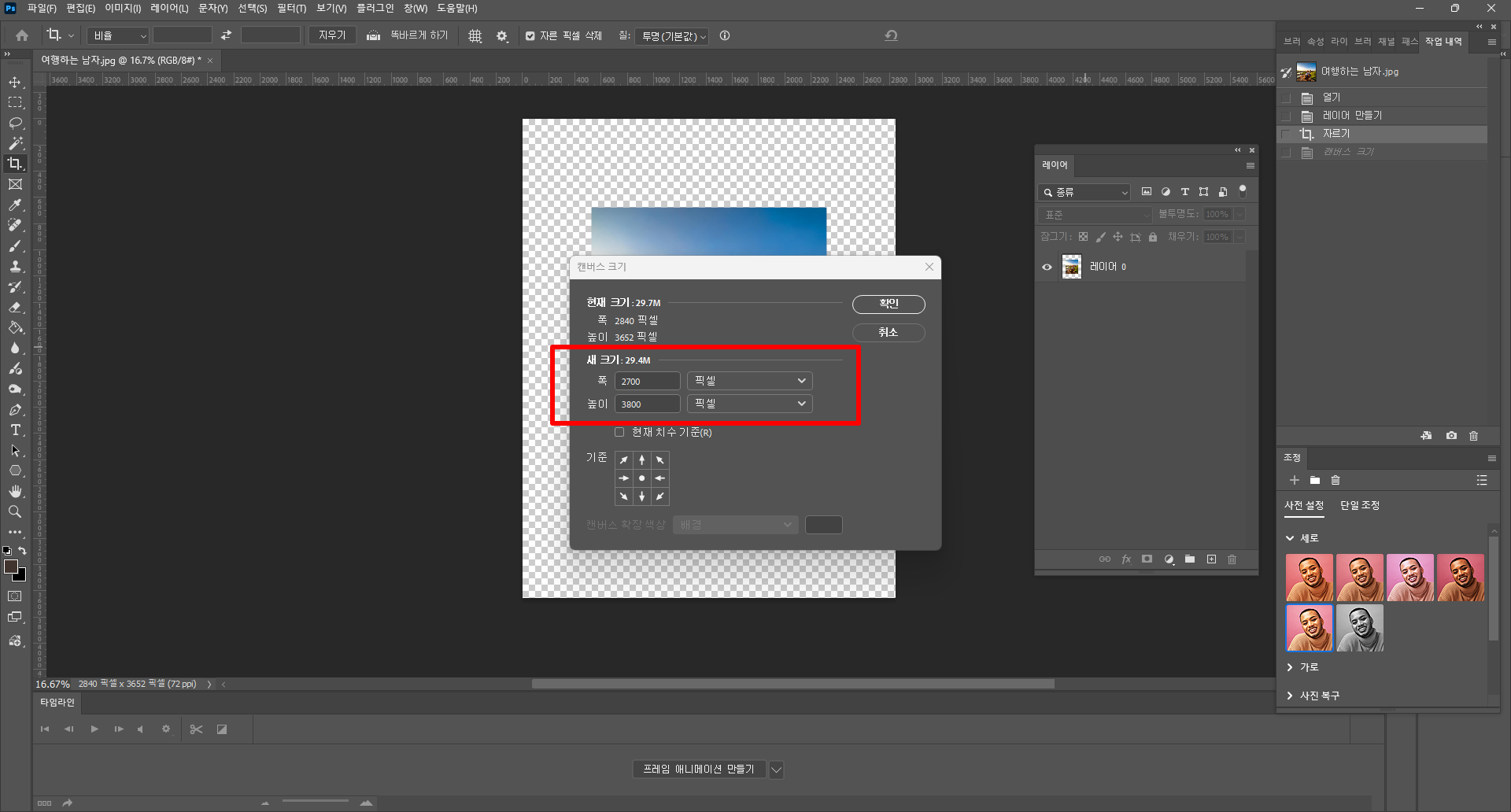This screenshot has width=1511, height=812.
Task: Select the Move tool
Action: 15,83
